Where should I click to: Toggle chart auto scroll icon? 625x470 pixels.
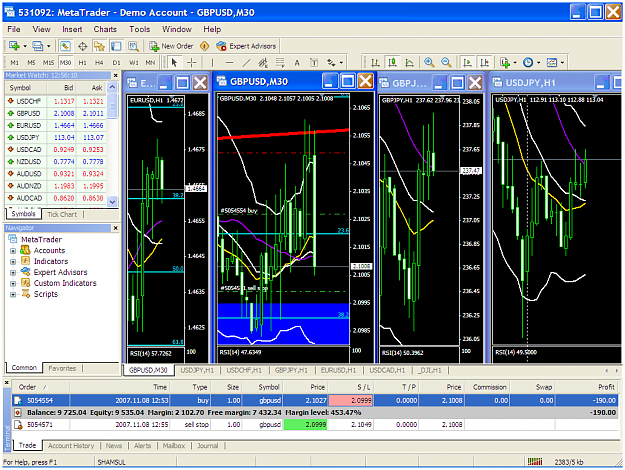(467, 62)
